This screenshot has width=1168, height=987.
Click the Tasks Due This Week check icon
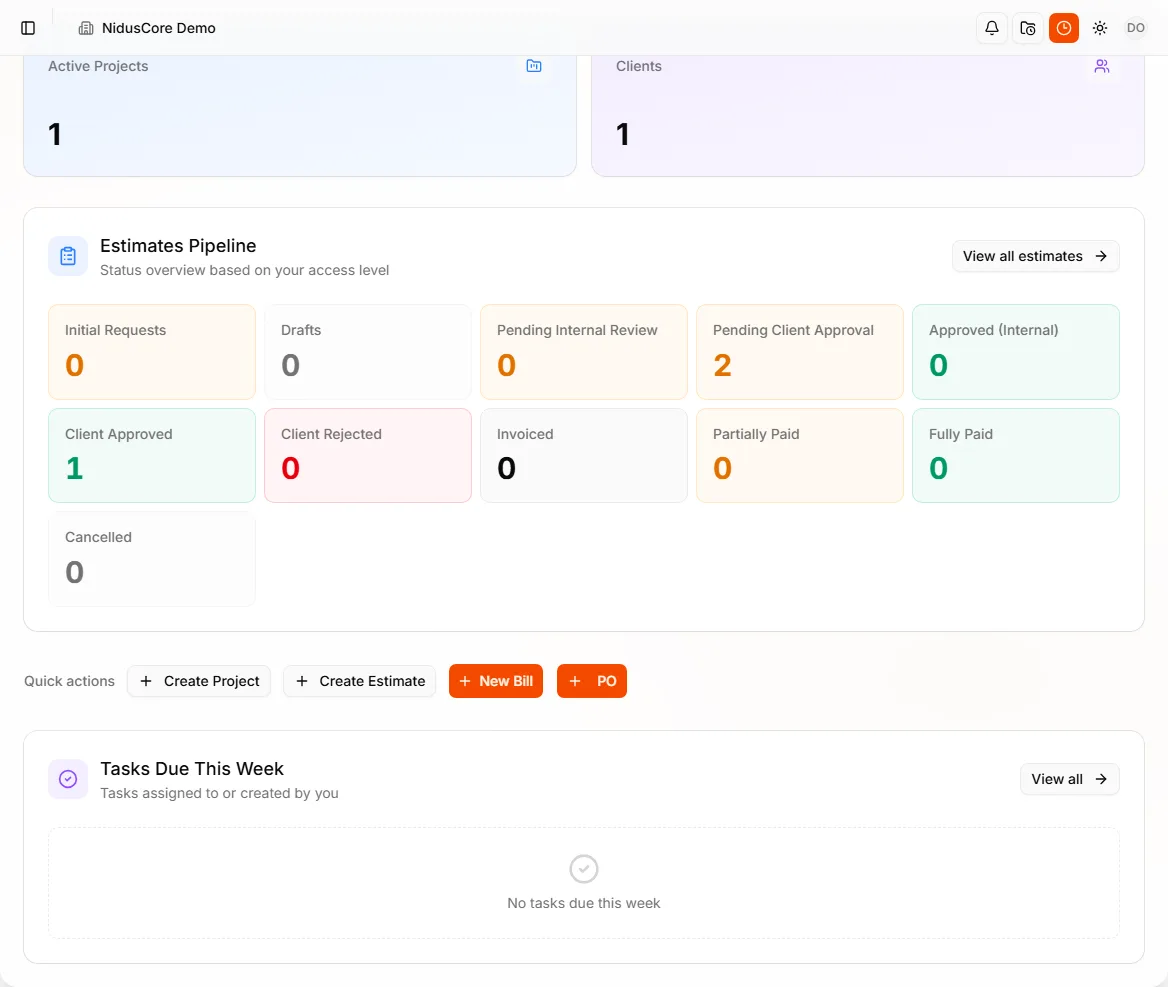tap(68, 779)
